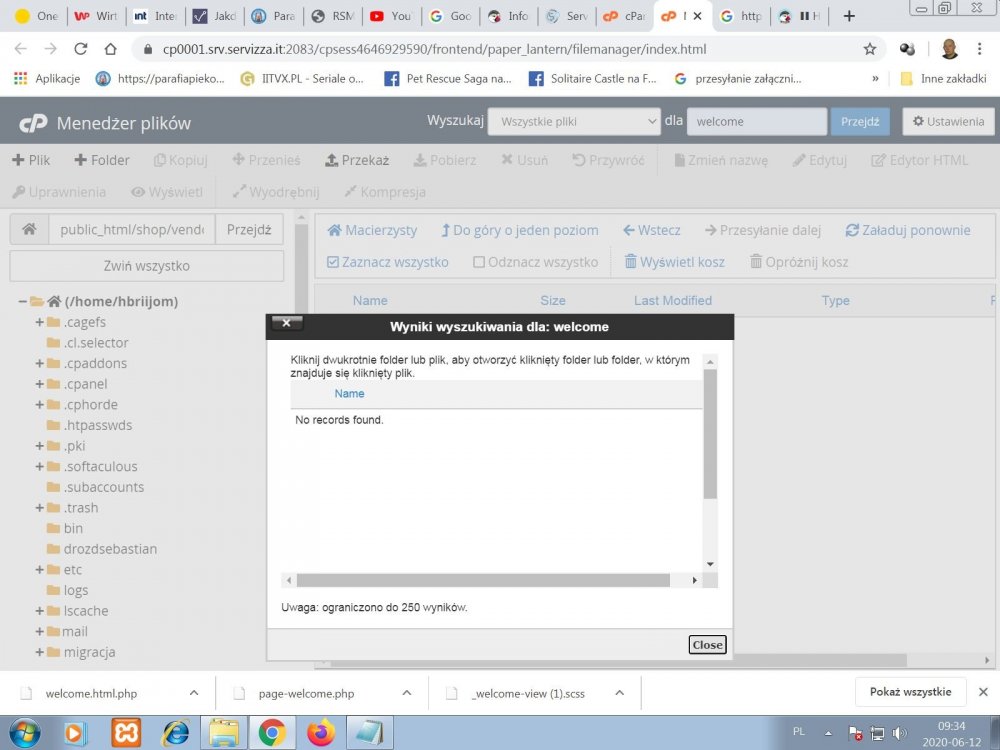Select the .htpasswds folder in tree

point(98,425)
